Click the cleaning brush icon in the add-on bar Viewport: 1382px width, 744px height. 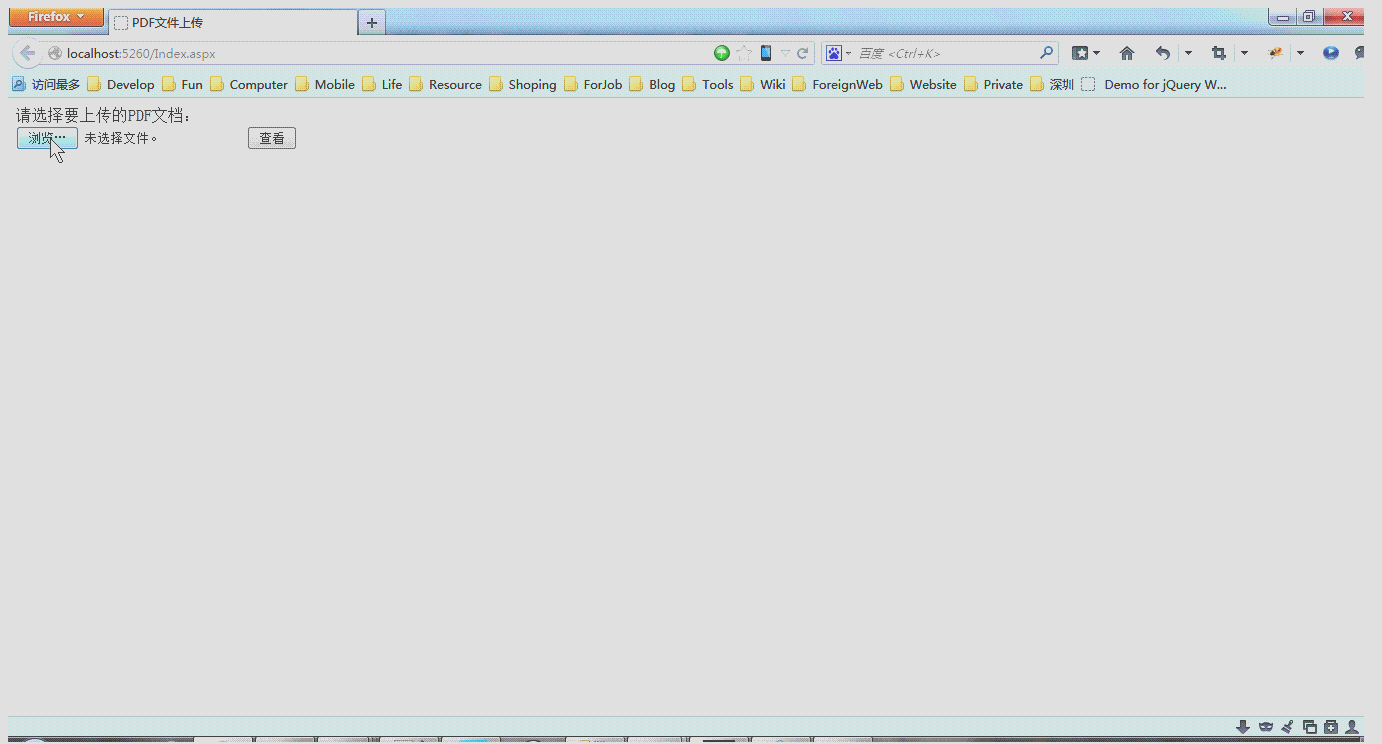[1288, 727]
